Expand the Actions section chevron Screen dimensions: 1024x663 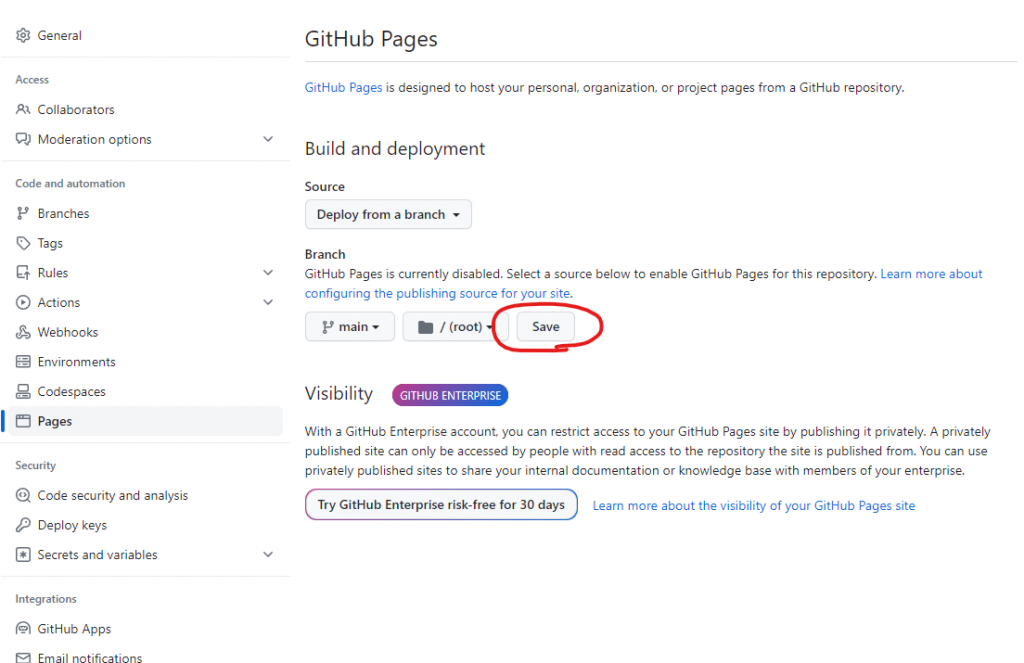[x=268, y=302]
